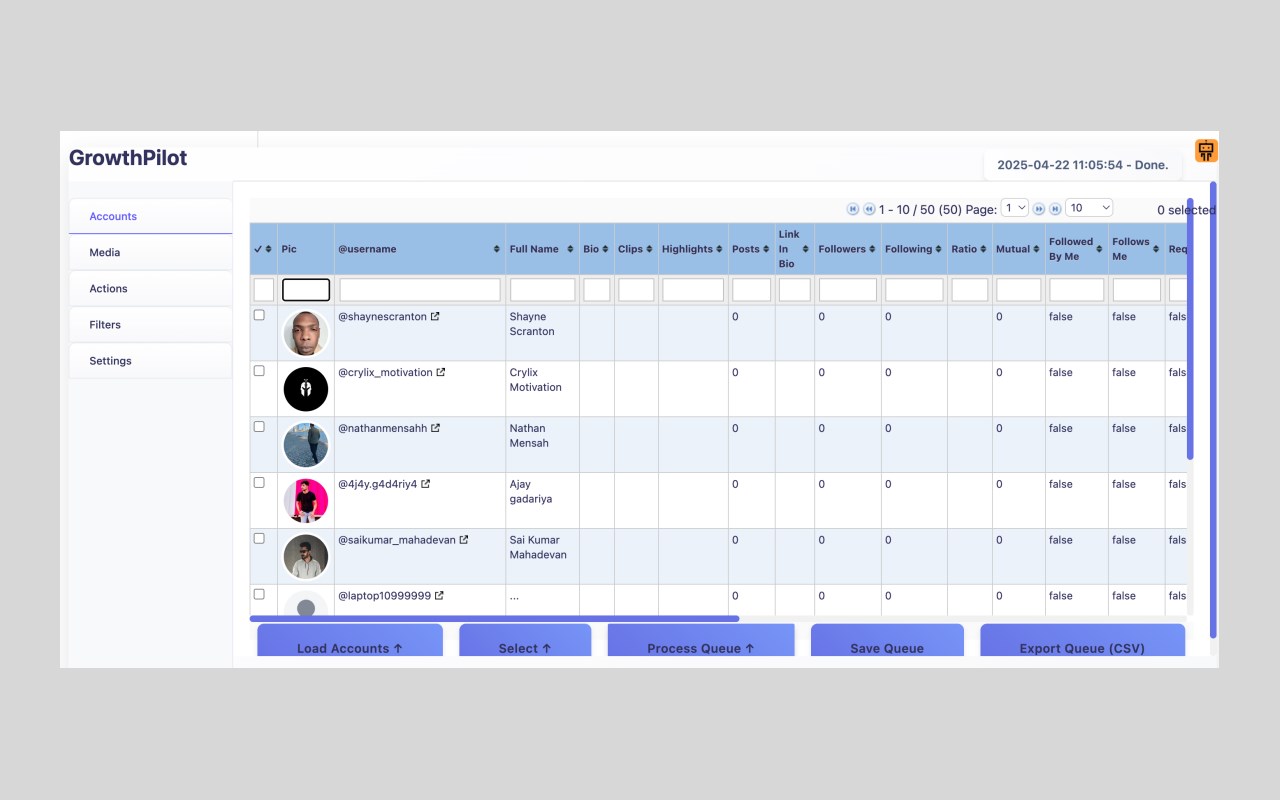Open the Media sidebar tab

click(x=150, y=252)
